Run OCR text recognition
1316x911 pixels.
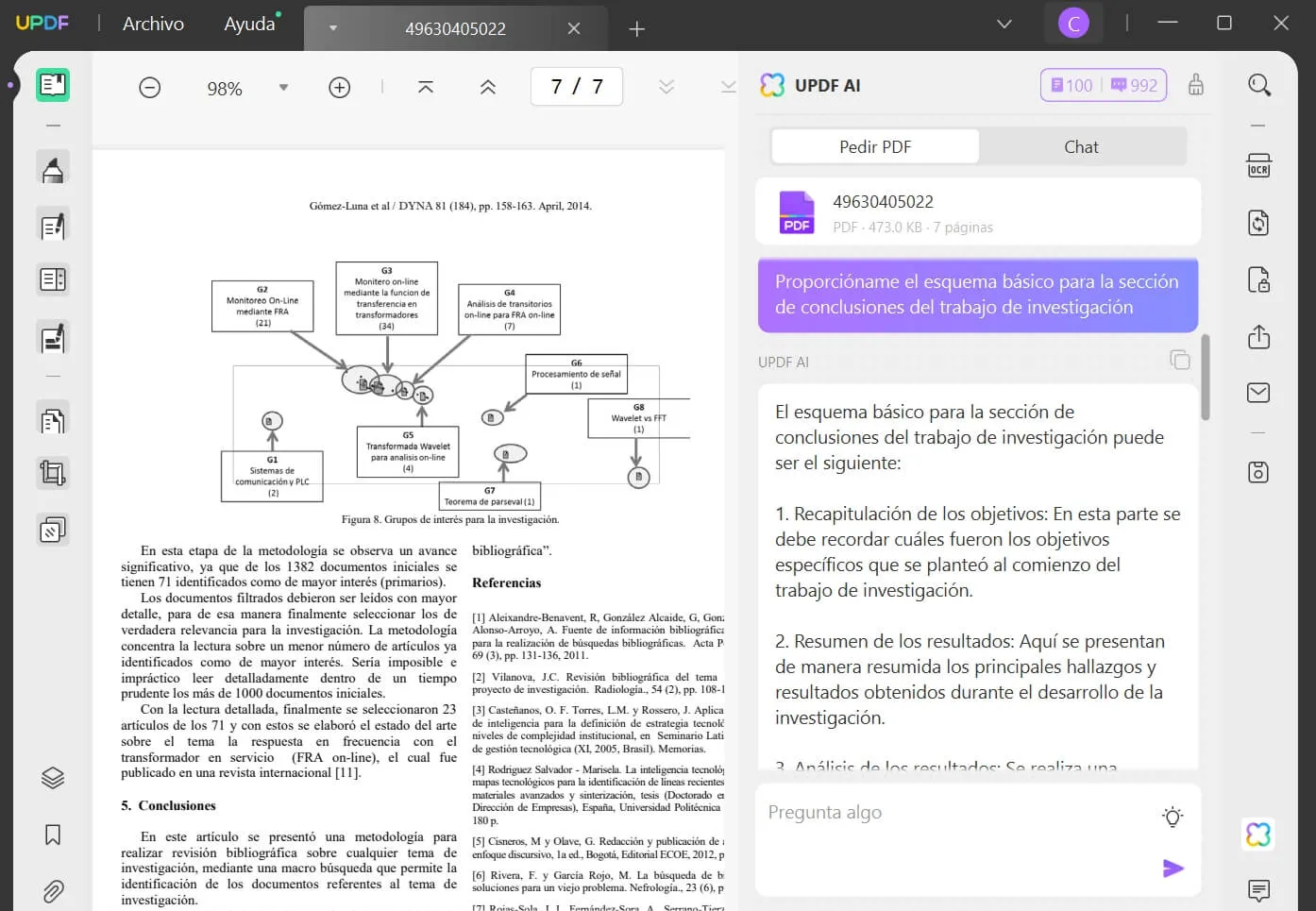pyautogui.click(x=1258, y=166)
